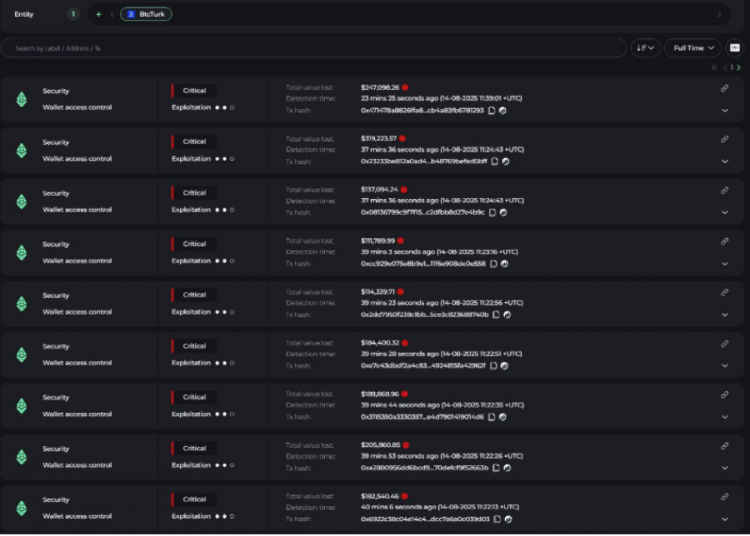Screen dimensions: 750x536
Task: Open block explorer icon for the $319,223.57 alert
Action: point(505,161)
